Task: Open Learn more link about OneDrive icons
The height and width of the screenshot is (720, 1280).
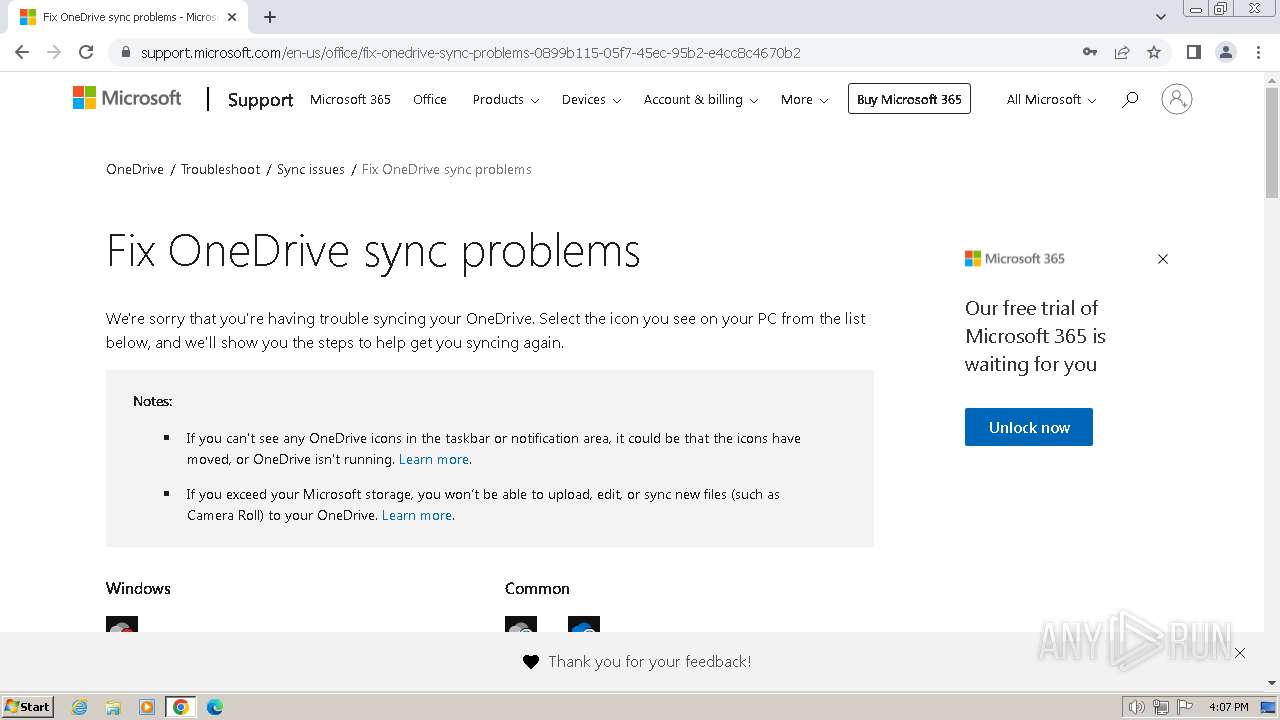Action: point(434,459)
